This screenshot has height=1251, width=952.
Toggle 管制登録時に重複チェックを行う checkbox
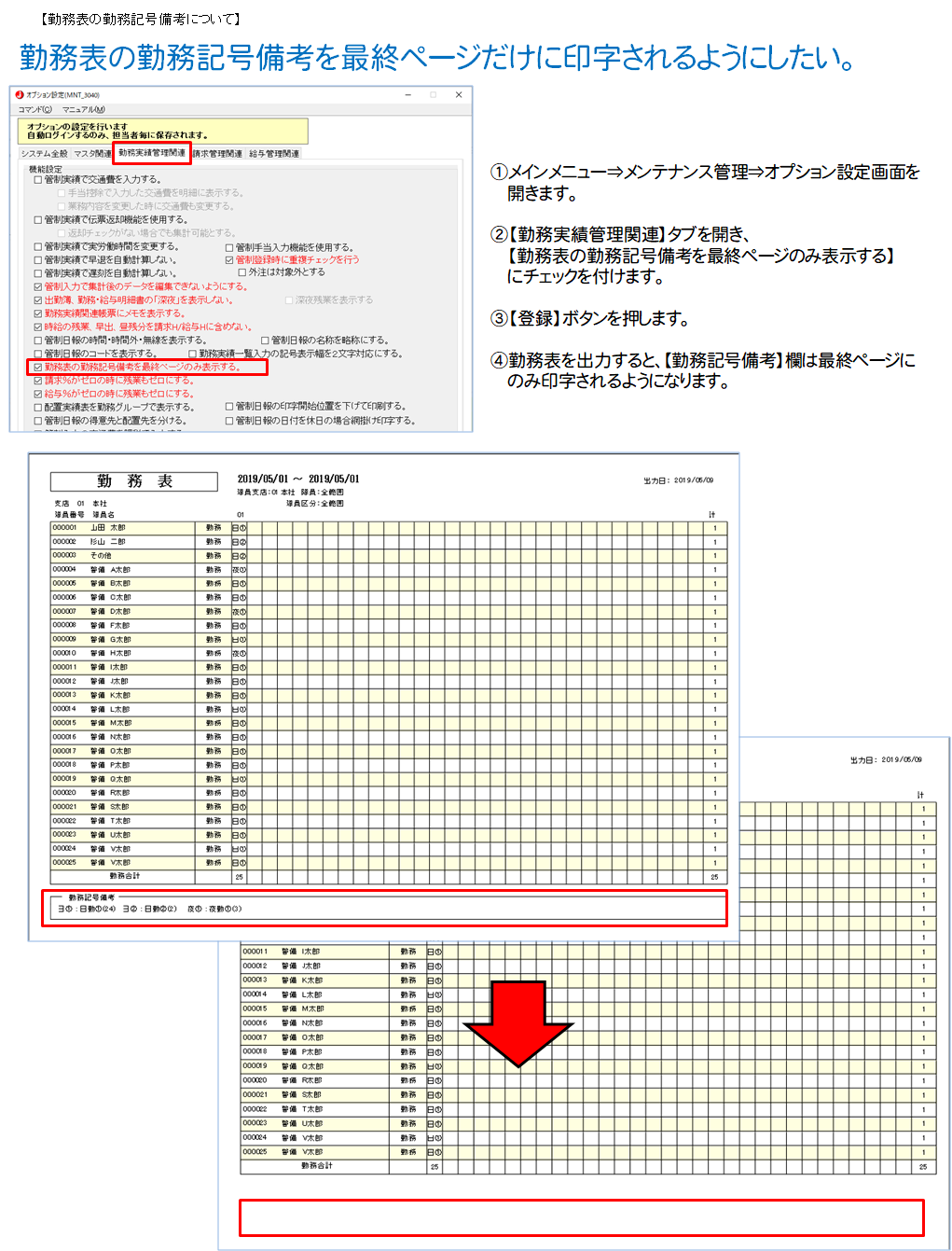tap(229, 260)
